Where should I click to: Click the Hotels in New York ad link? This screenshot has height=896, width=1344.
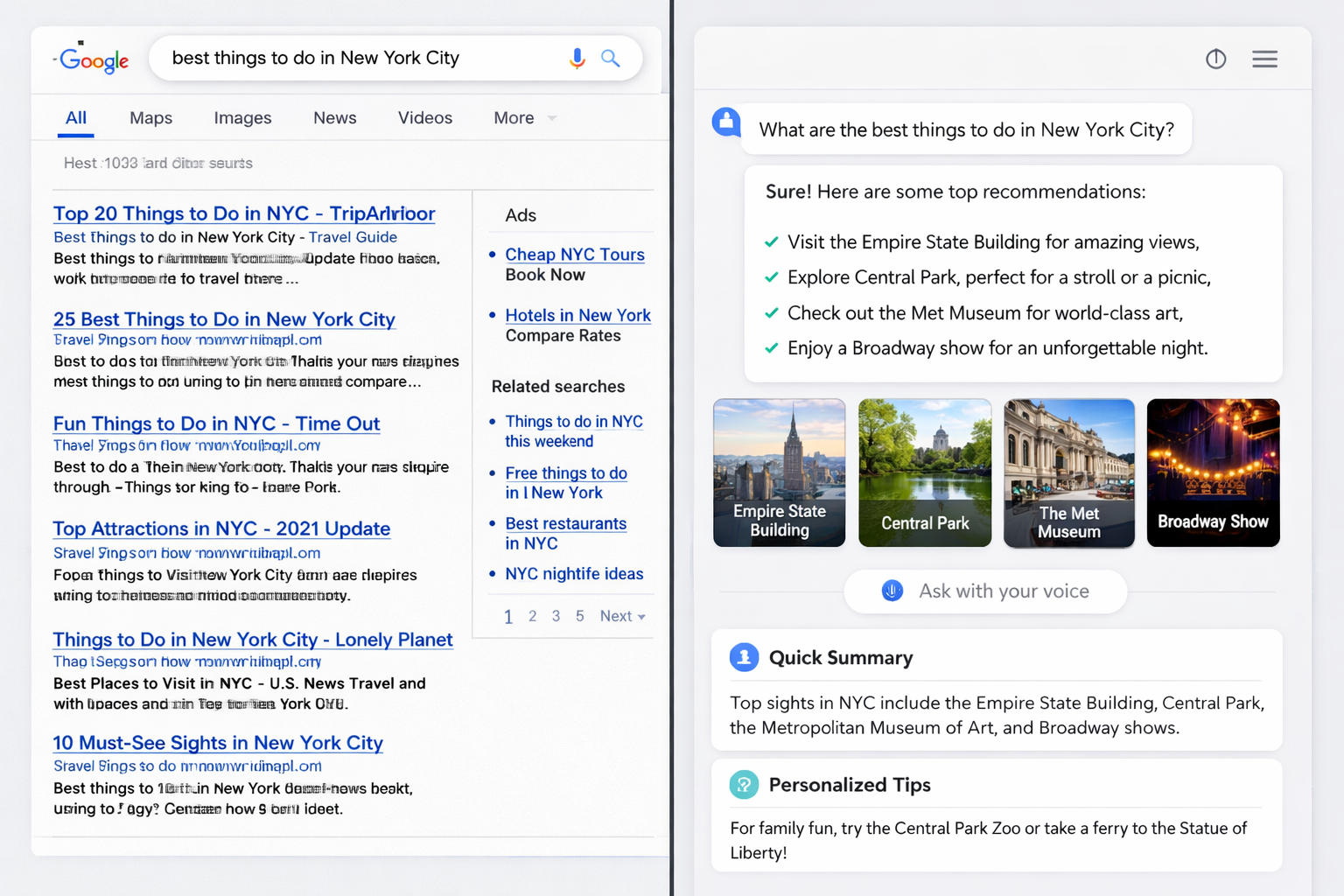578,315
